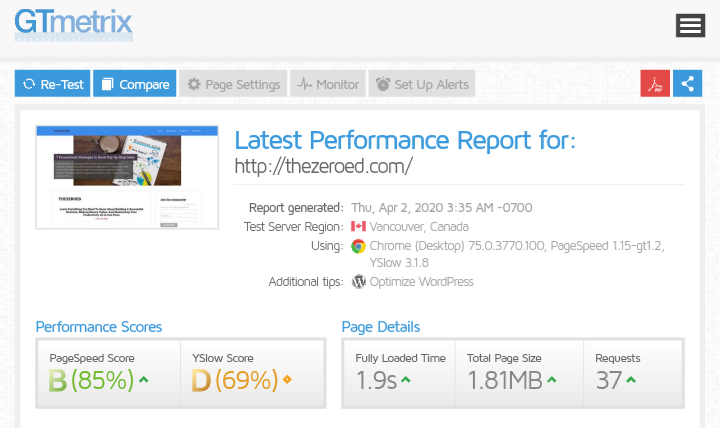Image resolution: width=720 pixels, height=428 pixels.
Task: Click the Optimize WordPress link
Action: pos(421,282)
